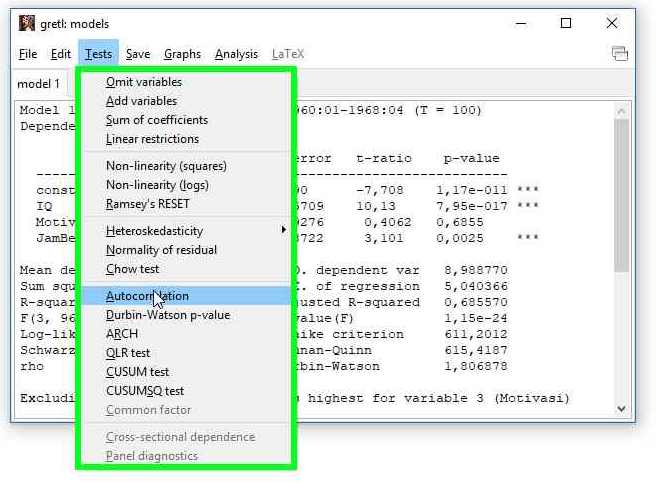This screenshot has height=483, width=656.
Task: Switch to the model 1 tab
Action: [x=39, y=84]
